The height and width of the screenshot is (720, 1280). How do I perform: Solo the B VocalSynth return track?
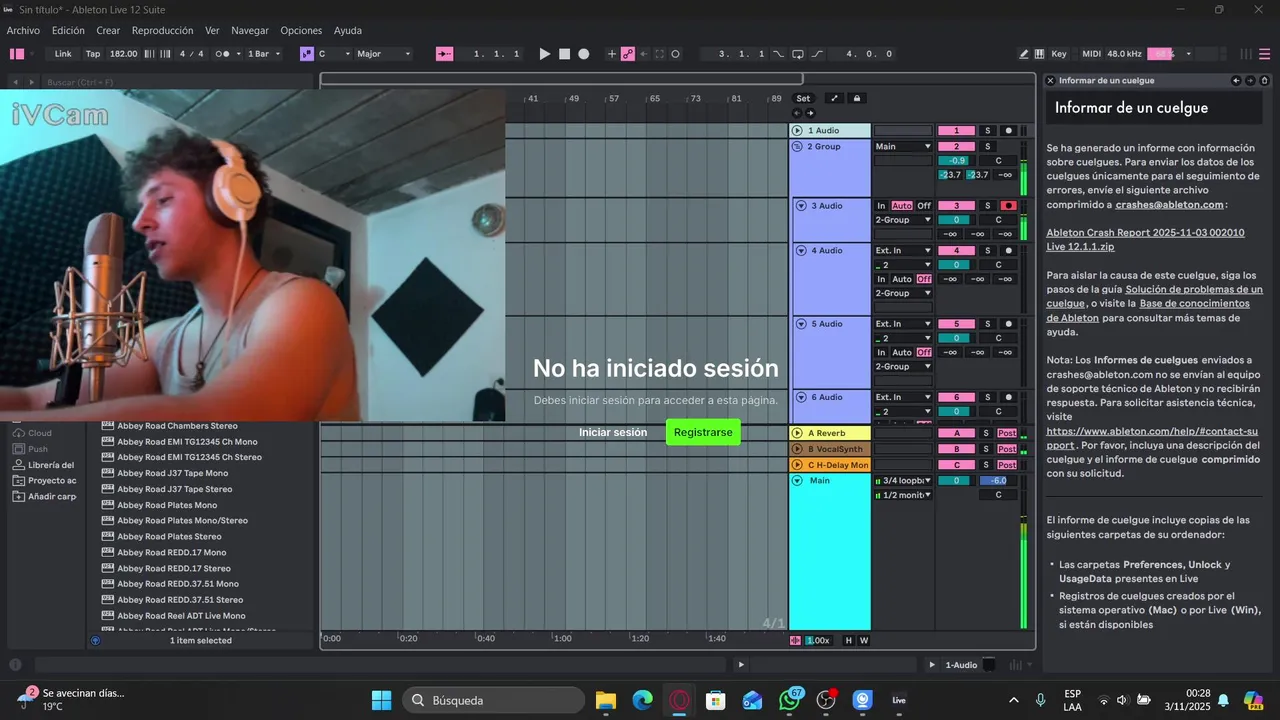point(986,449)
